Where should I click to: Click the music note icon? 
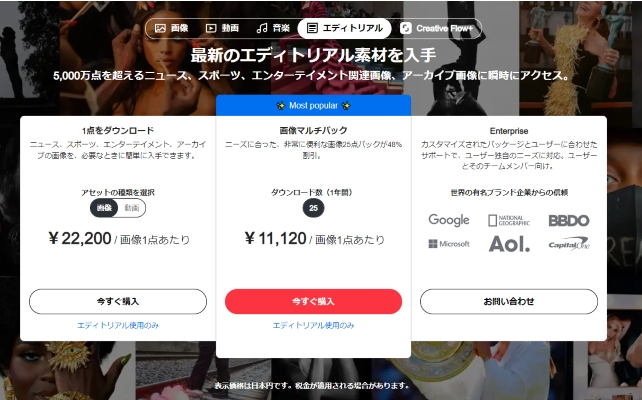point(262,28)
